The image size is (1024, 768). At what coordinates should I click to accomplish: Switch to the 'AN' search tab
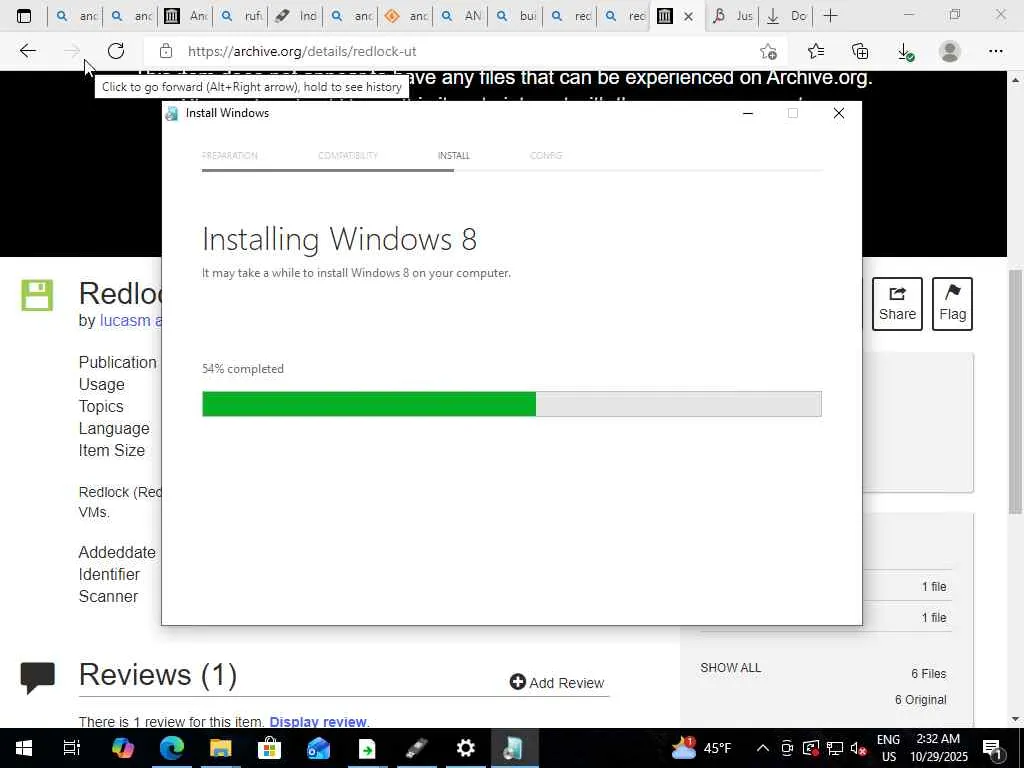point(460,16)
